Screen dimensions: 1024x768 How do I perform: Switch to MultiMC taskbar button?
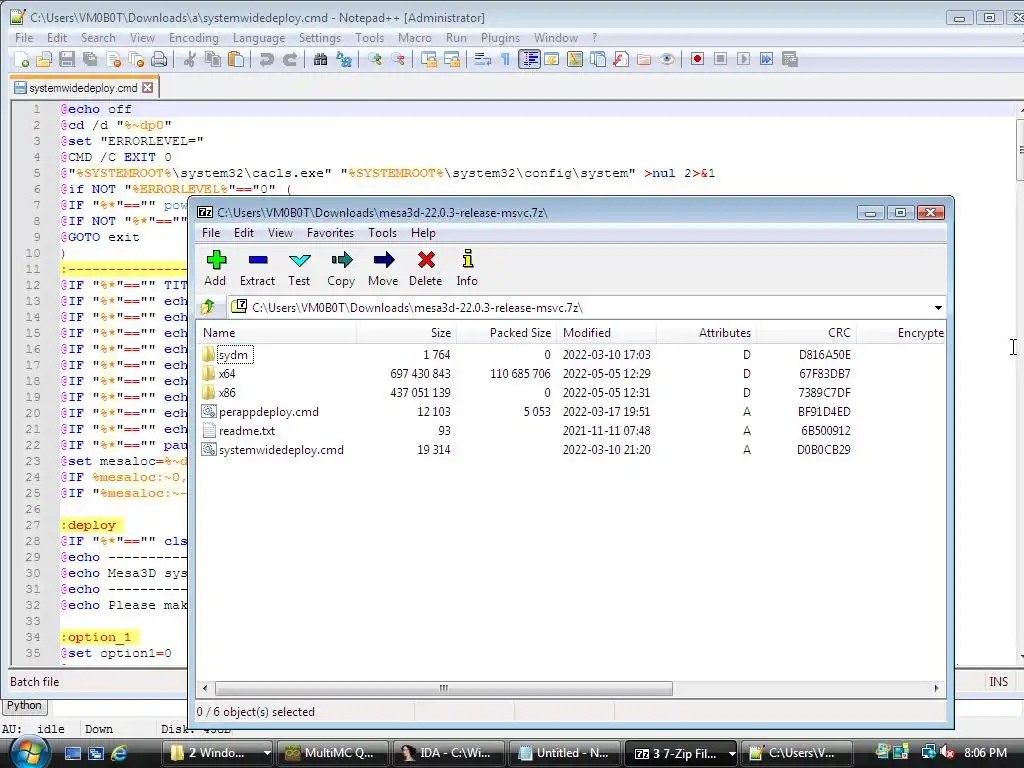point(332,753)
